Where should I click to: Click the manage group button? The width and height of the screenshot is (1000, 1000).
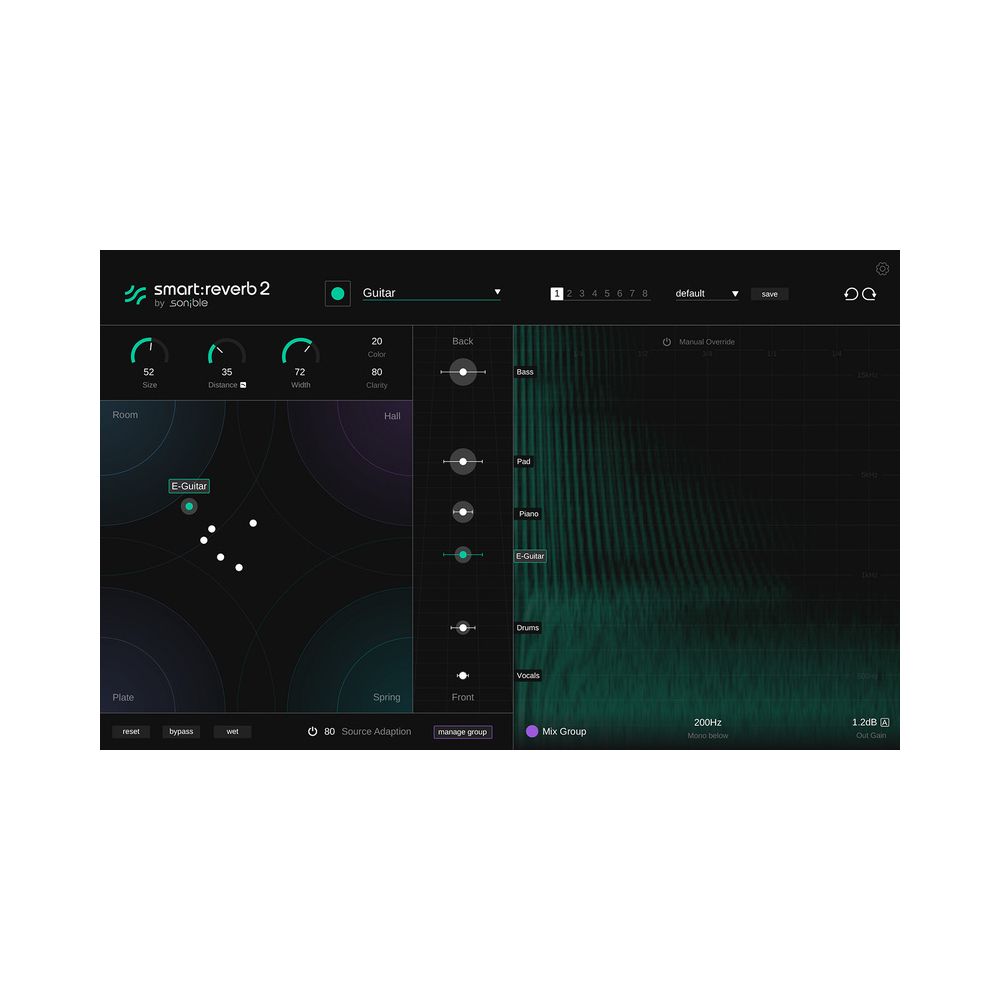463,732
